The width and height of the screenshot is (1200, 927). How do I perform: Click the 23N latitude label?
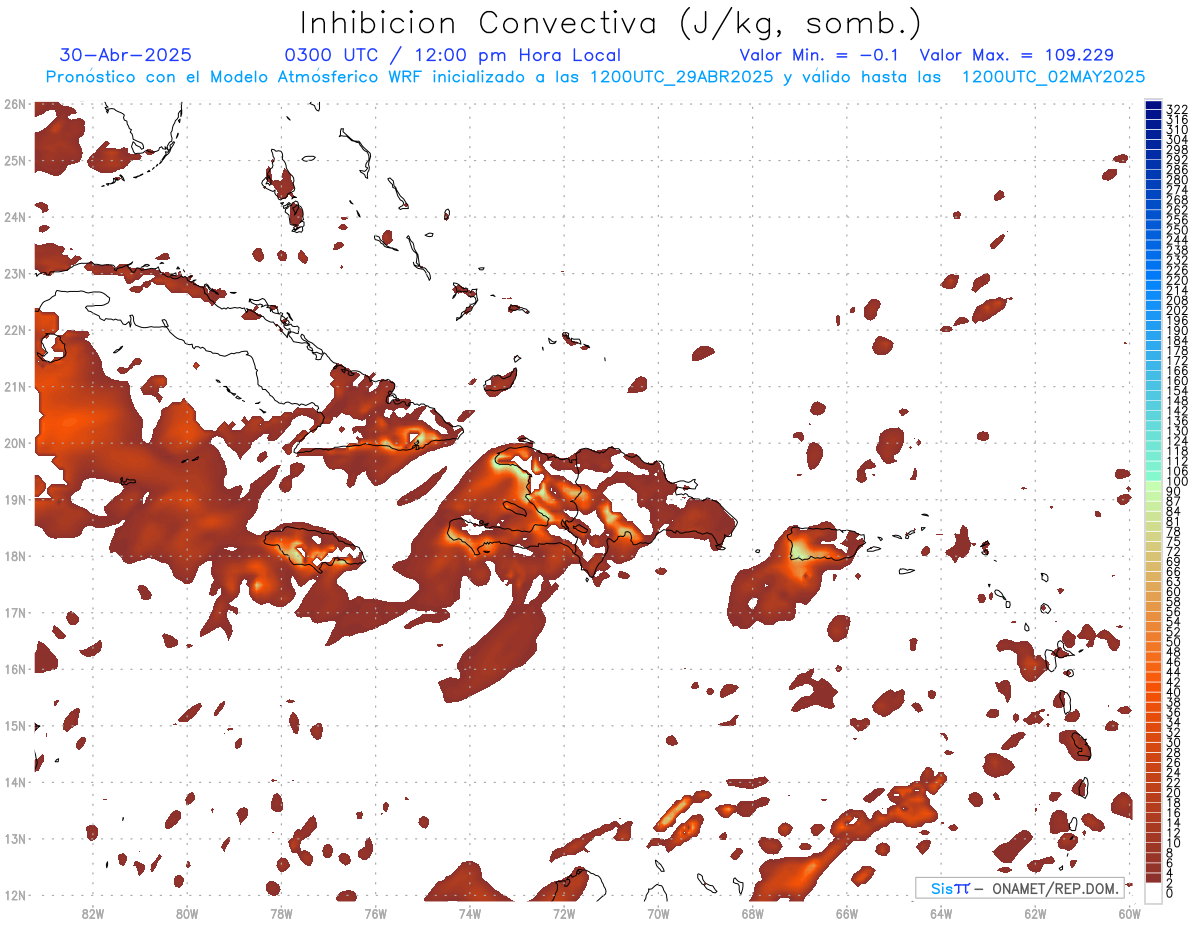pos(15,273)
